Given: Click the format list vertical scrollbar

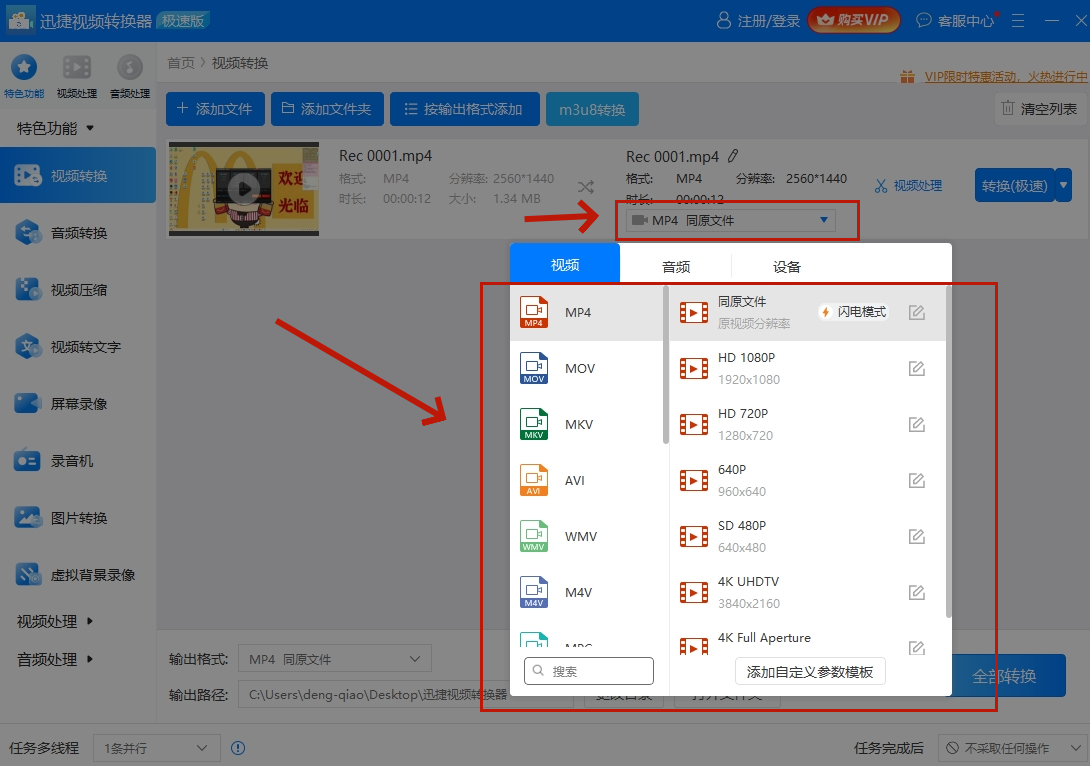Looking at the screenshot, I should click(x=665, y=364).
